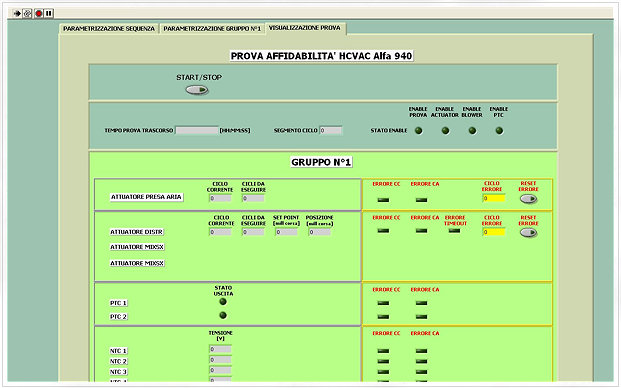Click yellow CICLO ERRORE field for ATTUATORE DISTR
621x388 pixels.
(494, 232)
